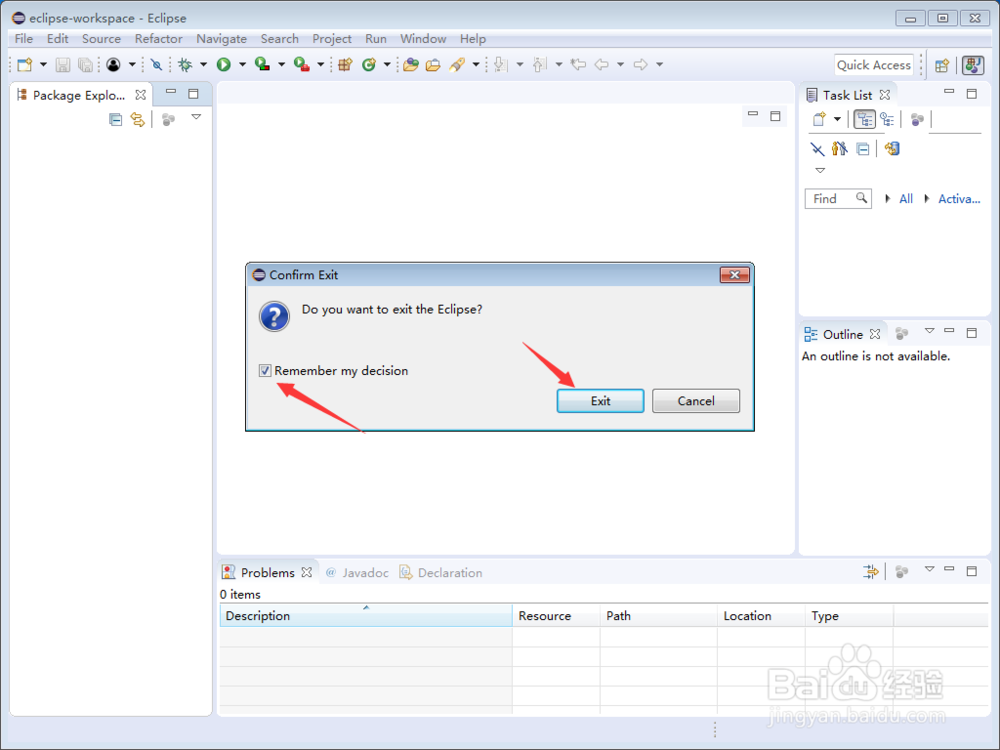
Task: Click the Search flashlight toolbar icon
Action: [457, 64]
